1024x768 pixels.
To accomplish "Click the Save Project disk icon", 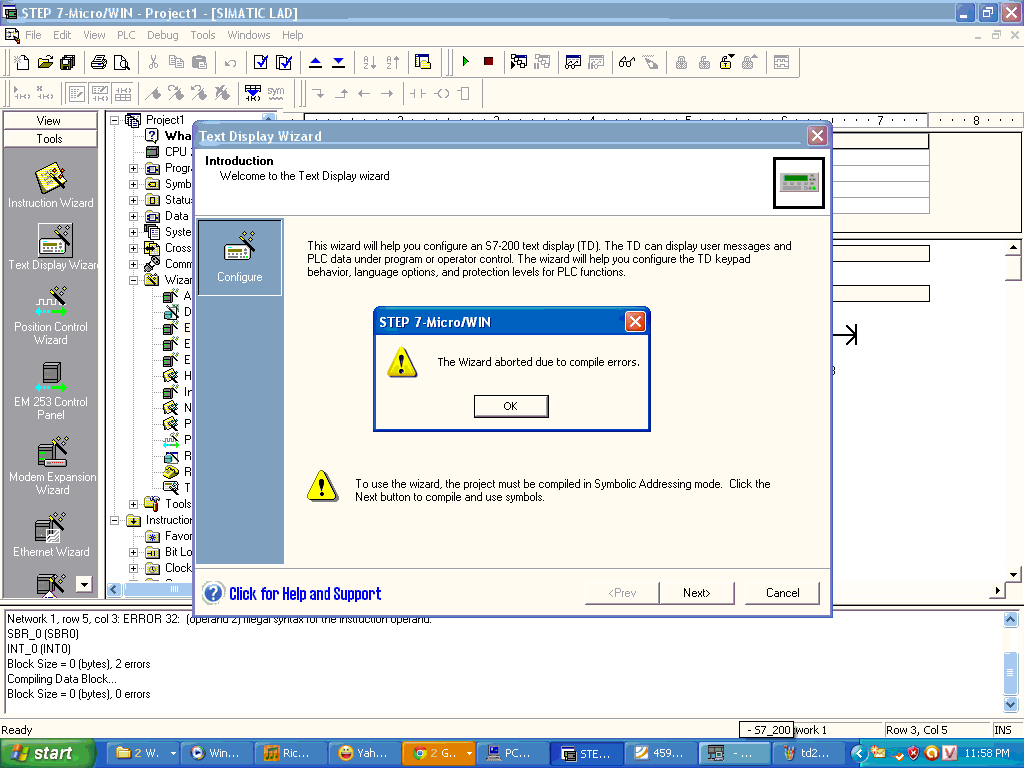I will click(x=67, y=62).
